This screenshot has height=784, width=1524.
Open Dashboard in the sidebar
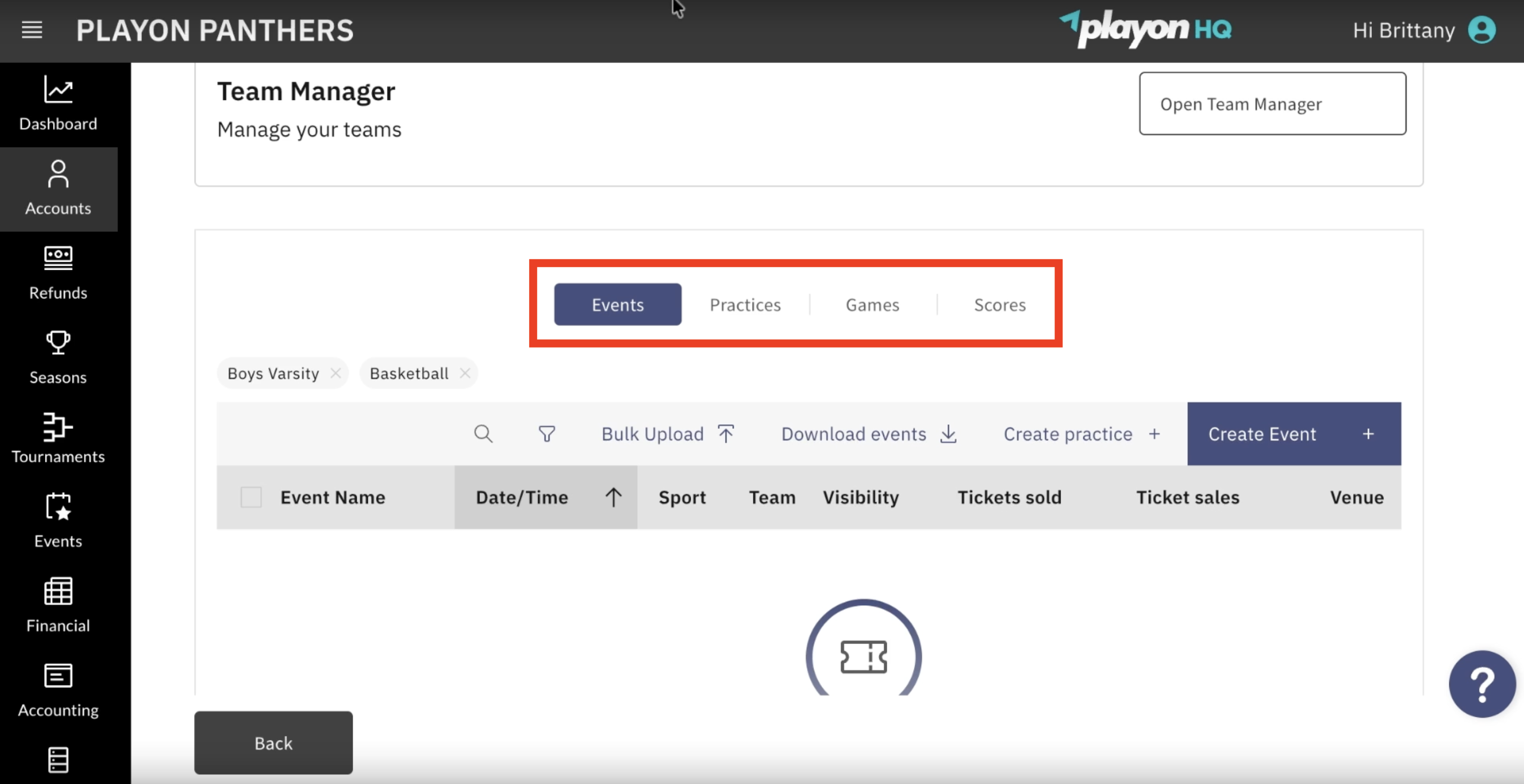[58, 104]
